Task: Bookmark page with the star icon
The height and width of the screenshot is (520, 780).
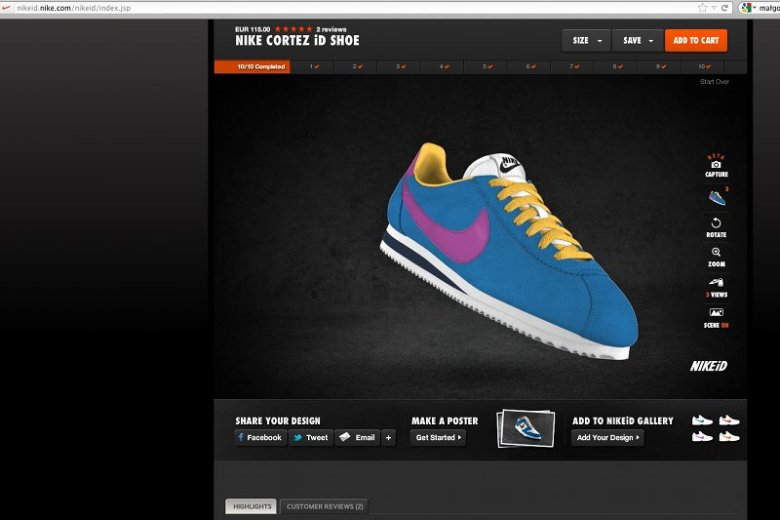Action: (x=702, y=8)
